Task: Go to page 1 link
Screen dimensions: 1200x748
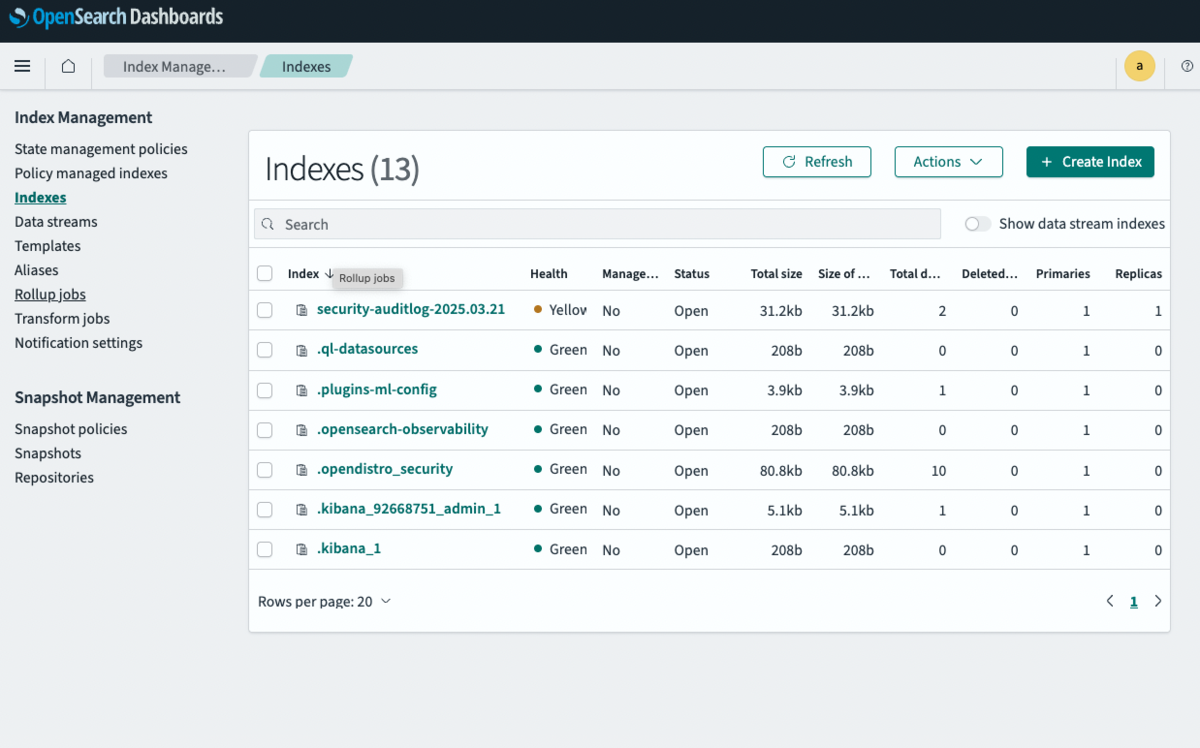Action: tap(1134, 602)
